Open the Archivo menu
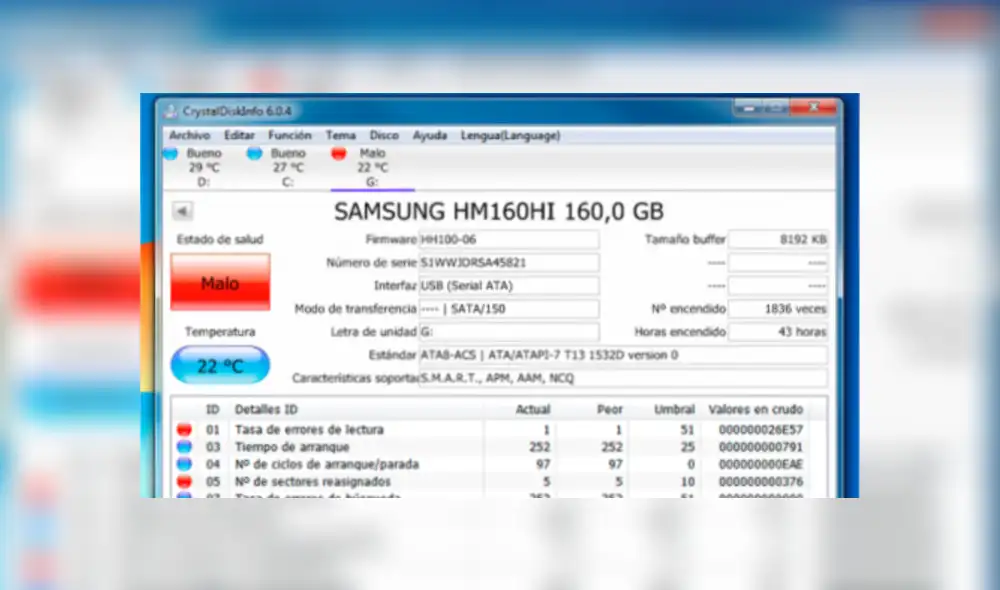This screenshot has height=590, width=1000. 190,135
